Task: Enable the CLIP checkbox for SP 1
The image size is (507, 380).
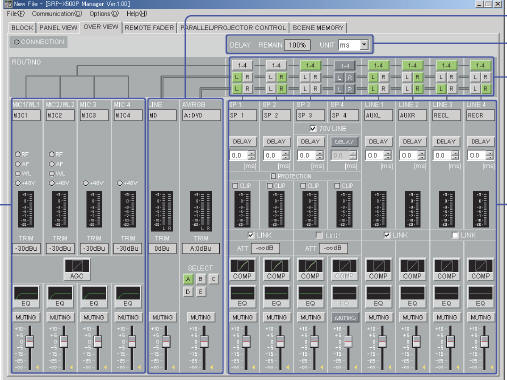Action: click(x=235, y=186)
